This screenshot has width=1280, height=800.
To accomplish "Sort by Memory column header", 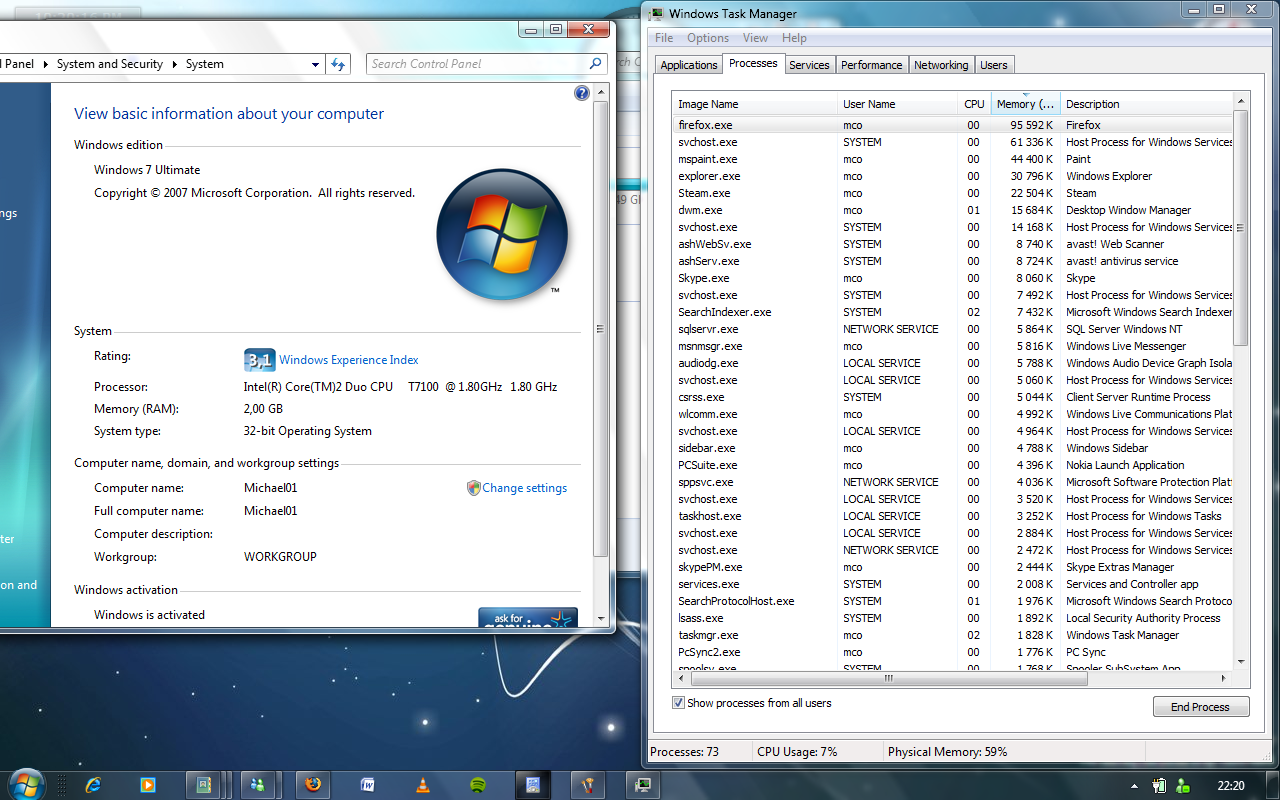I will click(1025, 104).
